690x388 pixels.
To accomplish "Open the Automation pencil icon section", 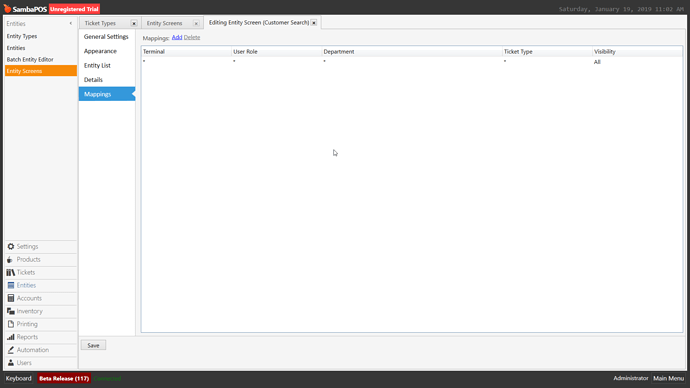I will pos(11,350).
